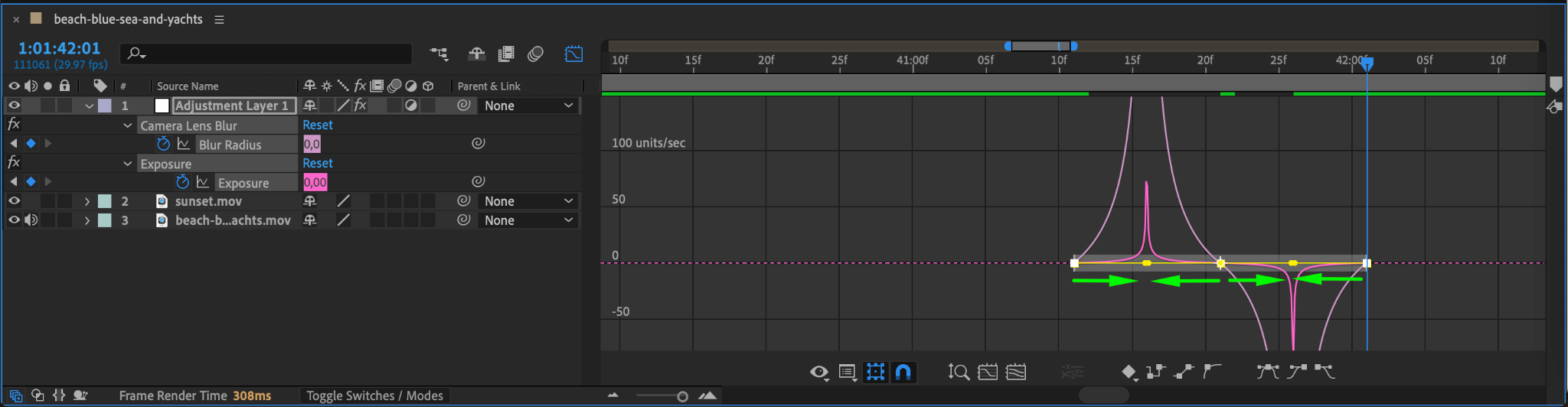
Task: Open the edit selected keyframes diamond menu
Action: coord(1129,373)
